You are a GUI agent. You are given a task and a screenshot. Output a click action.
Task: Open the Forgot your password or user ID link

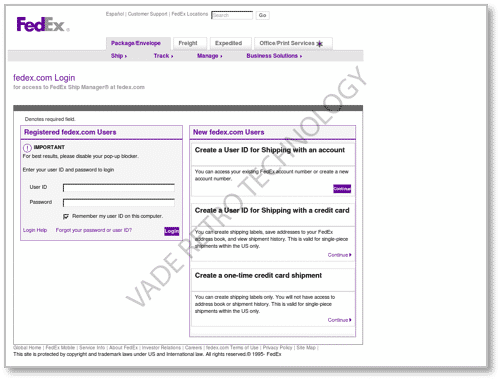pyautogui.click(x=94, y=230)
